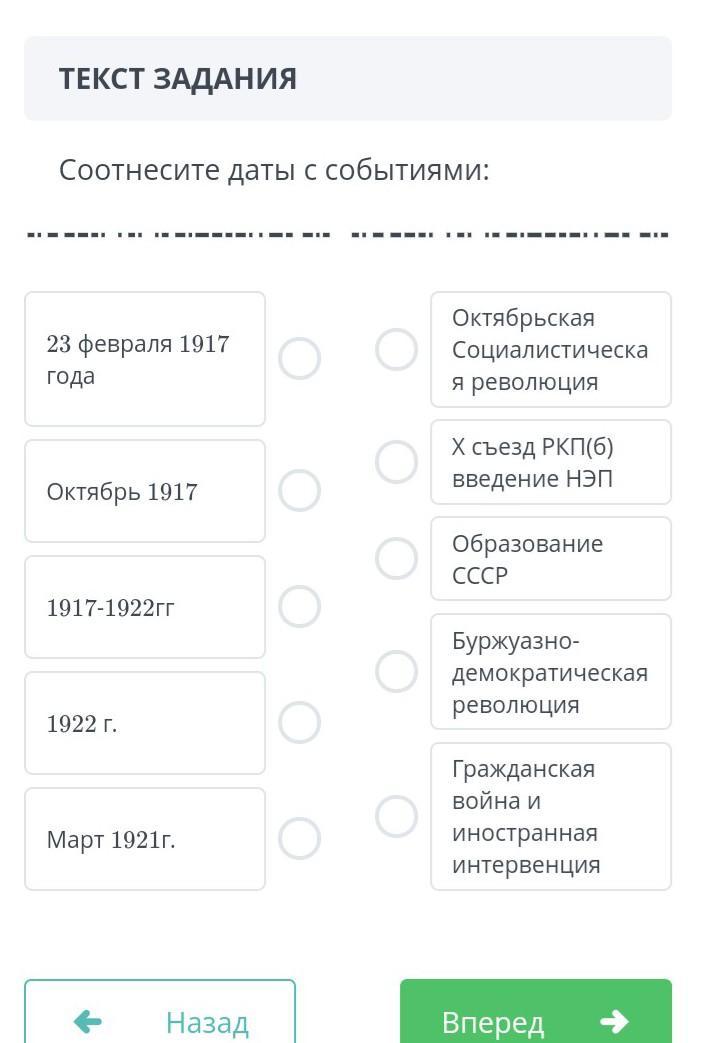Click the Образование СССР event card
This screenshot has width=708, height=1043.
550,559
